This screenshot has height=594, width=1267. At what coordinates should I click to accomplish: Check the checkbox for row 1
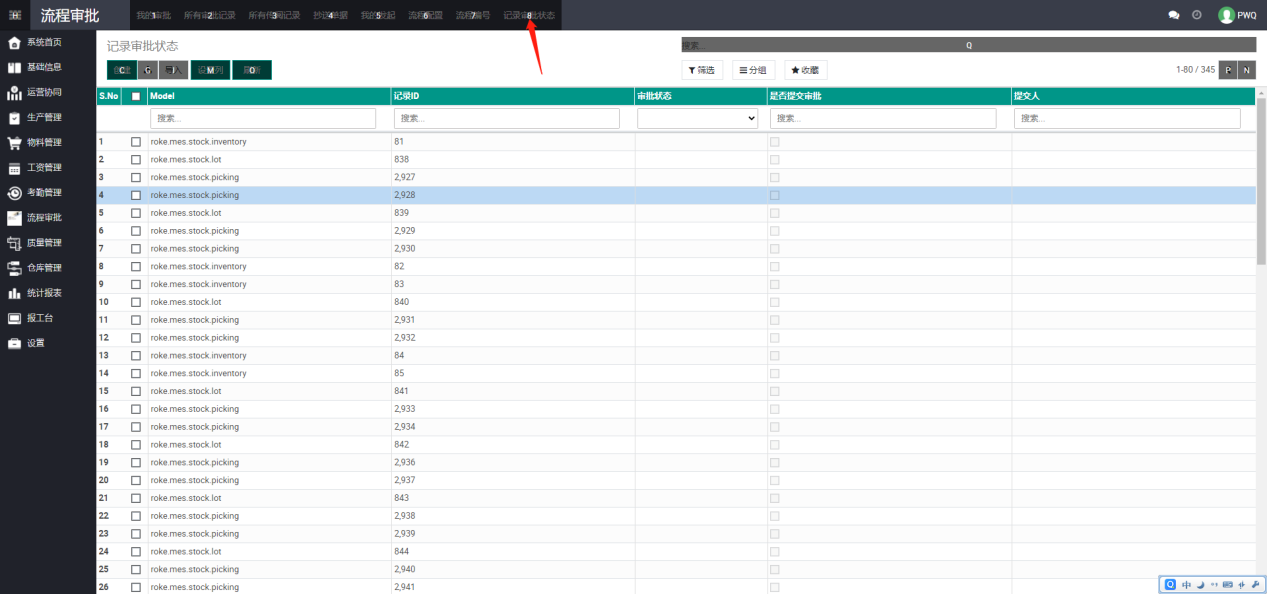coord(136,142)
